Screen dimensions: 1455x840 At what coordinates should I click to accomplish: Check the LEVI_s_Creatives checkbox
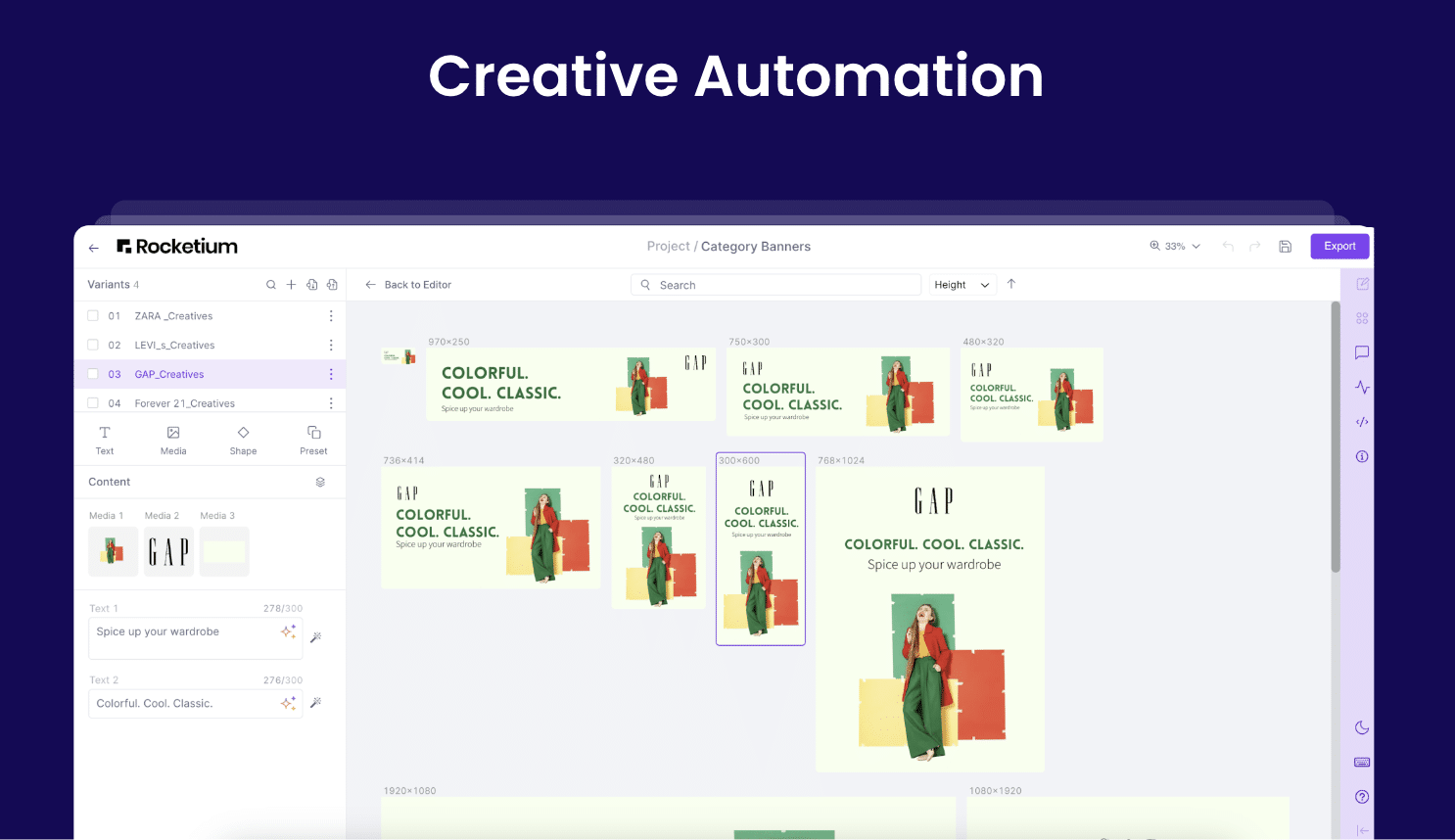coord(93,345)
